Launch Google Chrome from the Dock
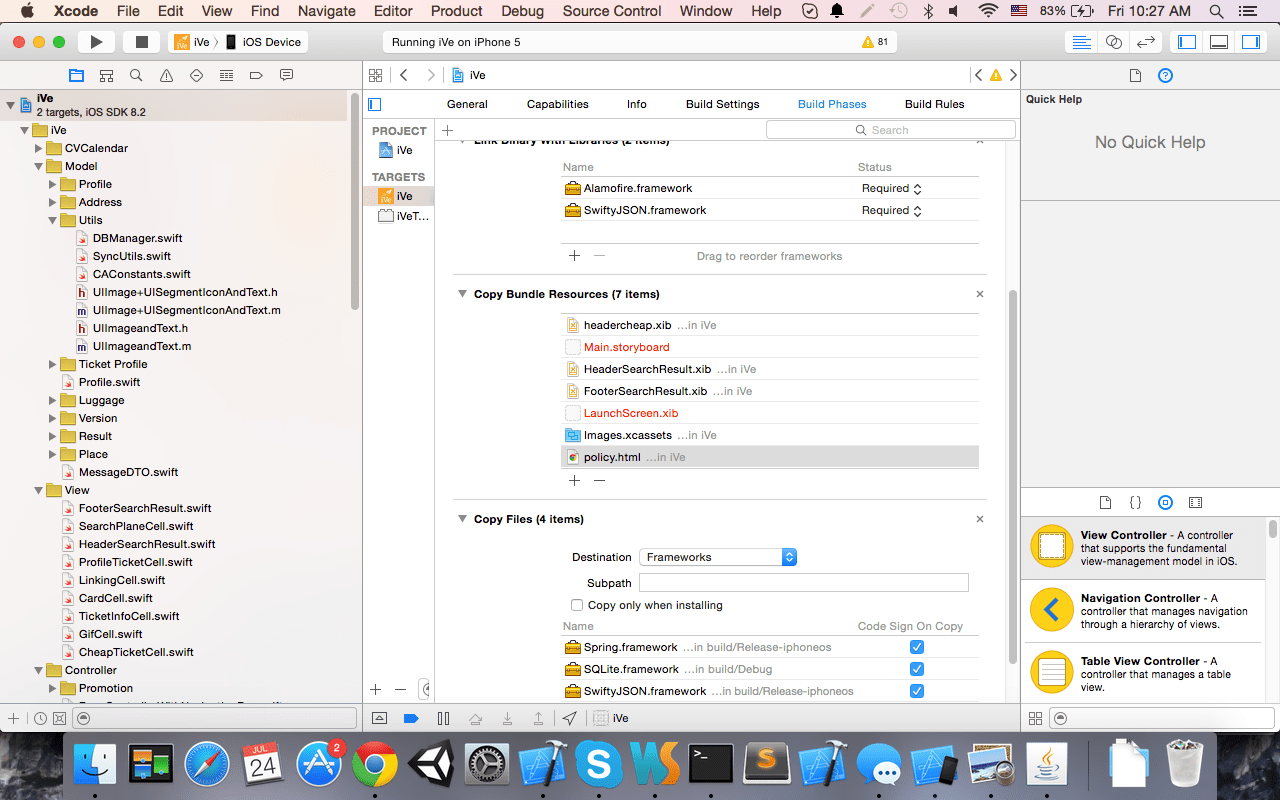 click(375, 765)
